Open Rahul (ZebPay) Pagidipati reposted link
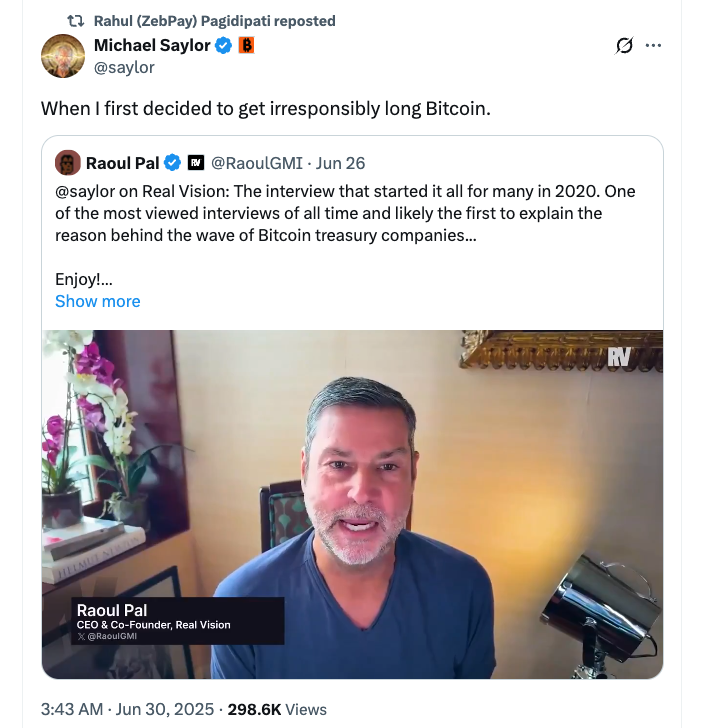This screenshot has height=728, width=707. point(214,21)
